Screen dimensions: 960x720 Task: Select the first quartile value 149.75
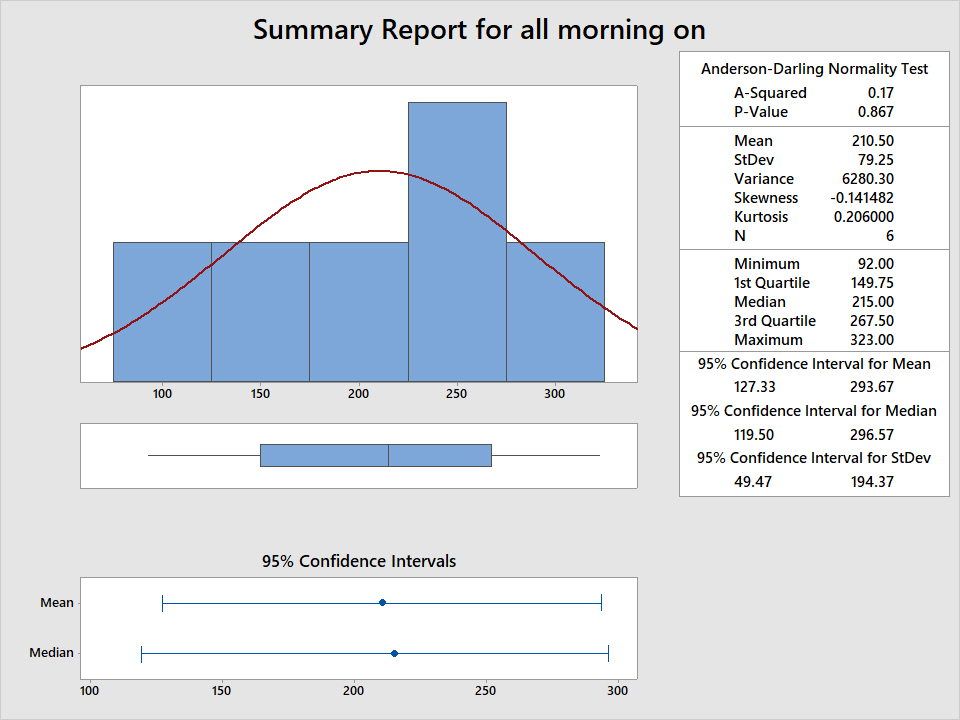[x=872, y=283]
